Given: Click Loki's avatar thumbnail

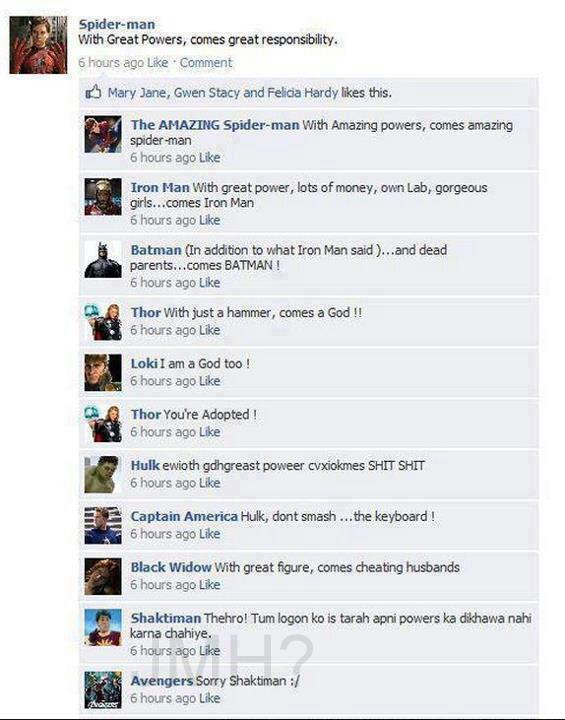Looking at the screenshot, I should (103, 372).
